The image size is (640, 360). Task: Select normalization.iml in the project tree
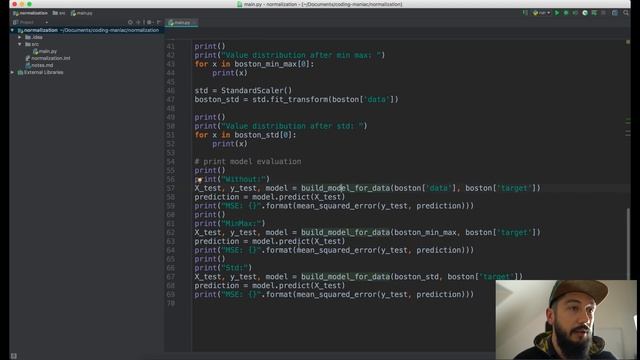pos(48,58)
